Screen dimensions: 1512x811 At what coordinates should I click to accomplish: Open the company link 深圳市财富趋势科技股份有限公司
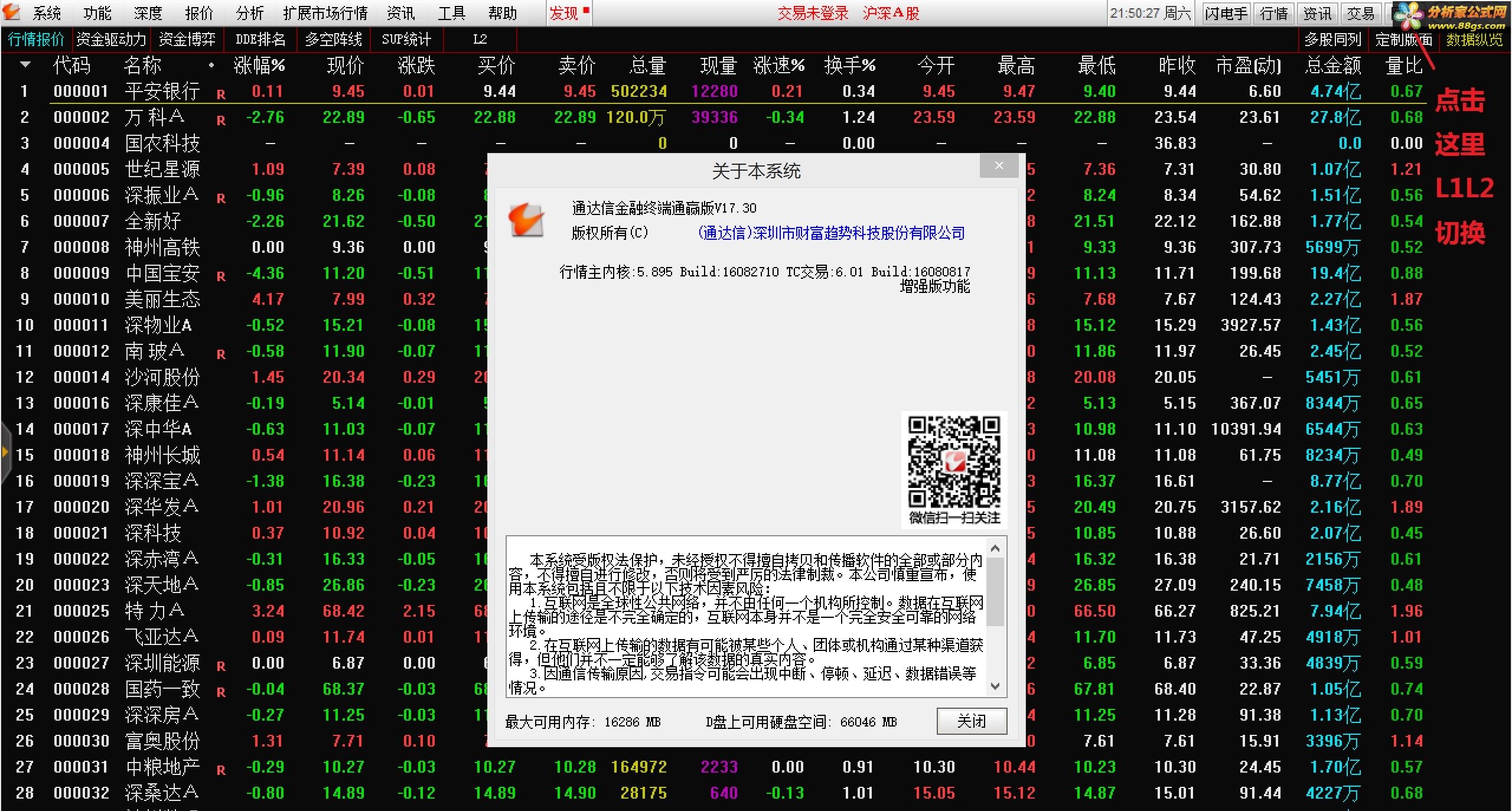[831, 233]
